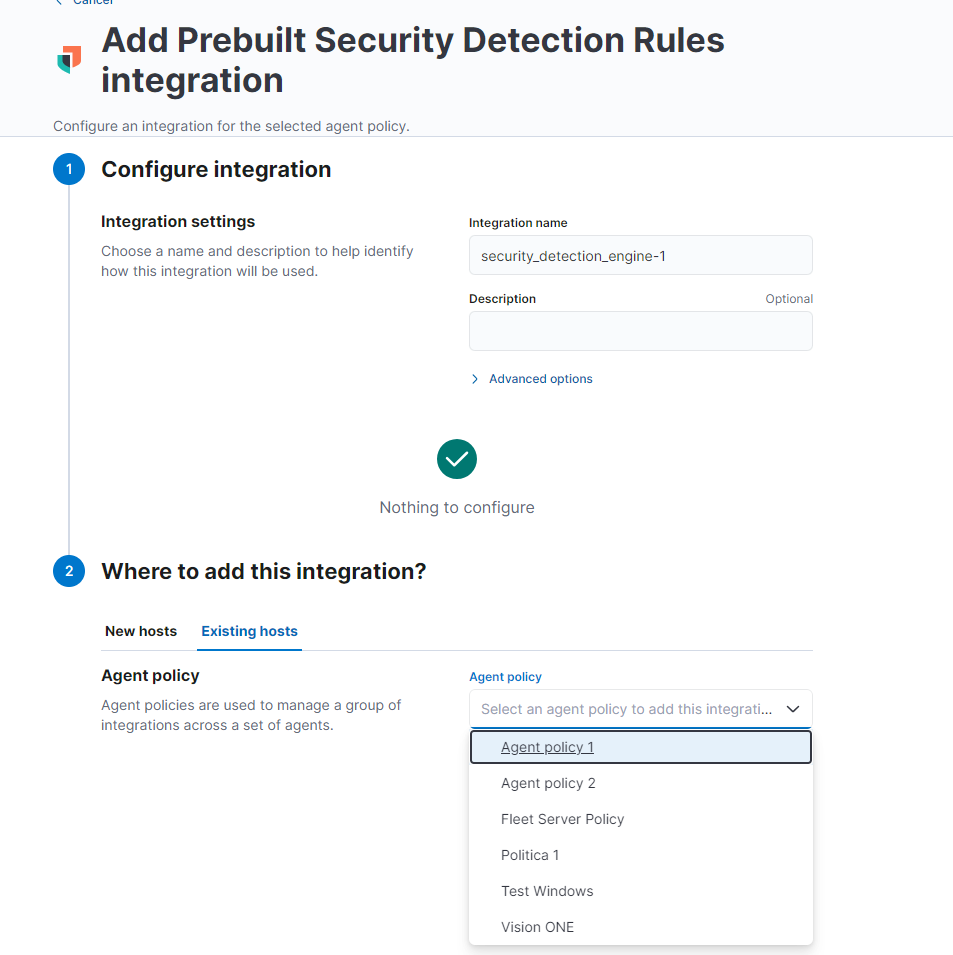Click the green checkmark circle icon
Viewport: 953px width, 955px height.
click(x=457, y=459)
